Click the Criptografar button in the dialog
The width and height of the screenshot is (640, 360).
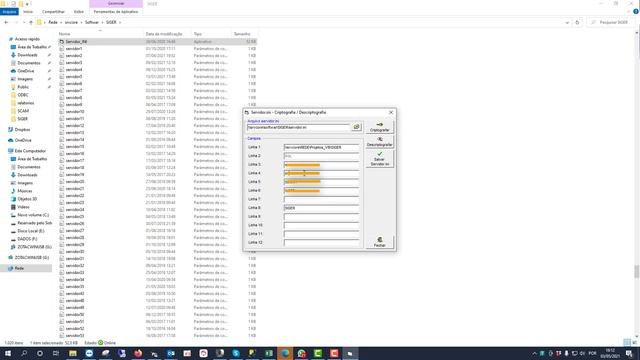379,127
